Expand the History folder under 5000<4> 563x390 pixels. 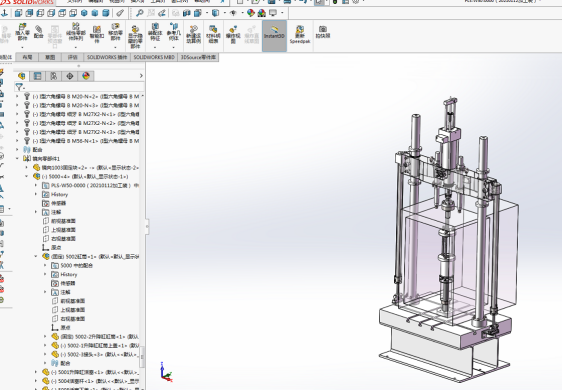coord(36,194)
